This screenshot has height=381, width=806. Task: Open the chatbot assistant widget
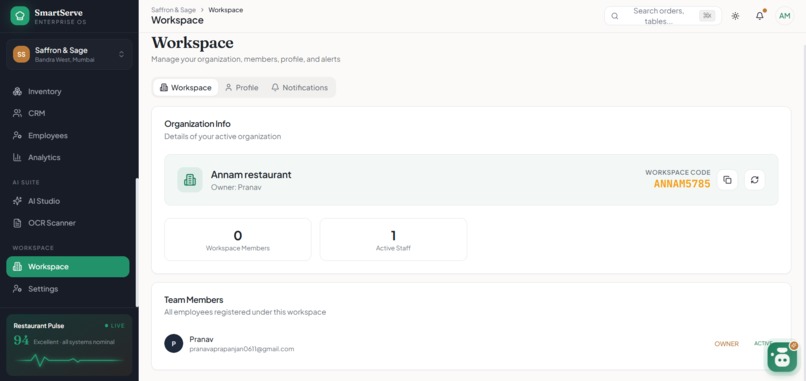tap(782, 356)
